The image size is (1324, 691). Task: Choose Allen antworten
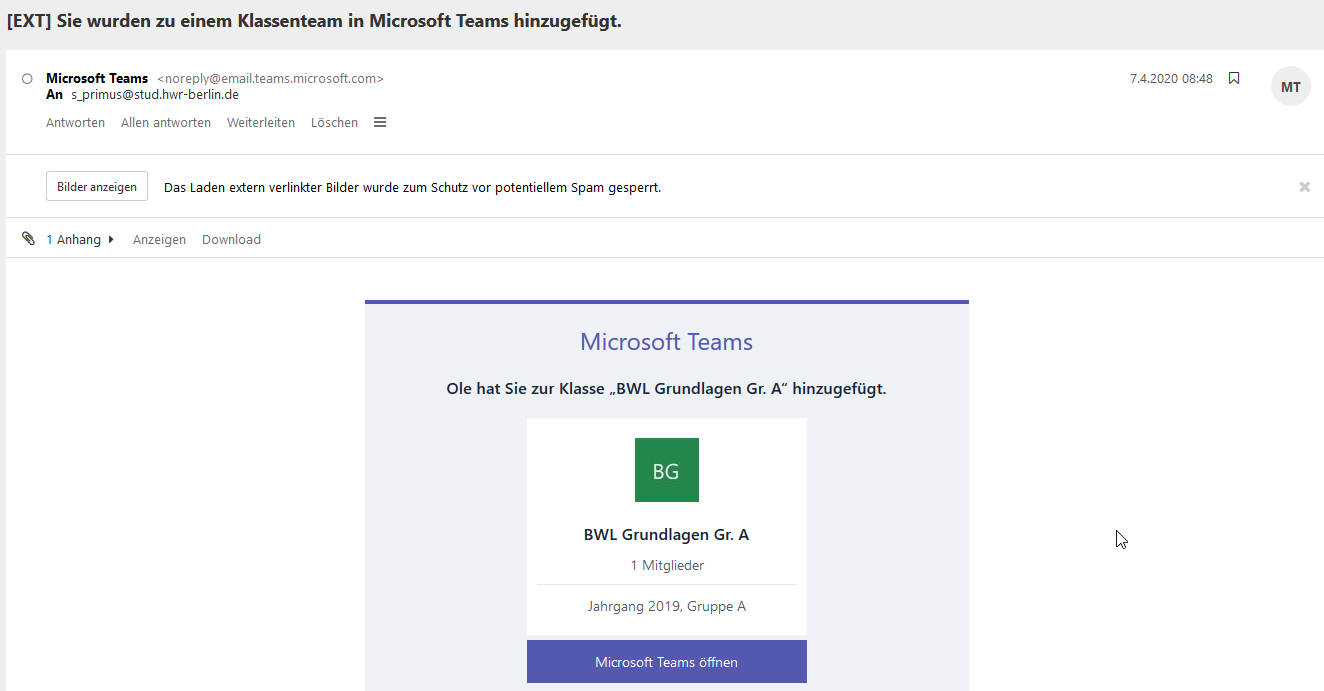[166, 123]
